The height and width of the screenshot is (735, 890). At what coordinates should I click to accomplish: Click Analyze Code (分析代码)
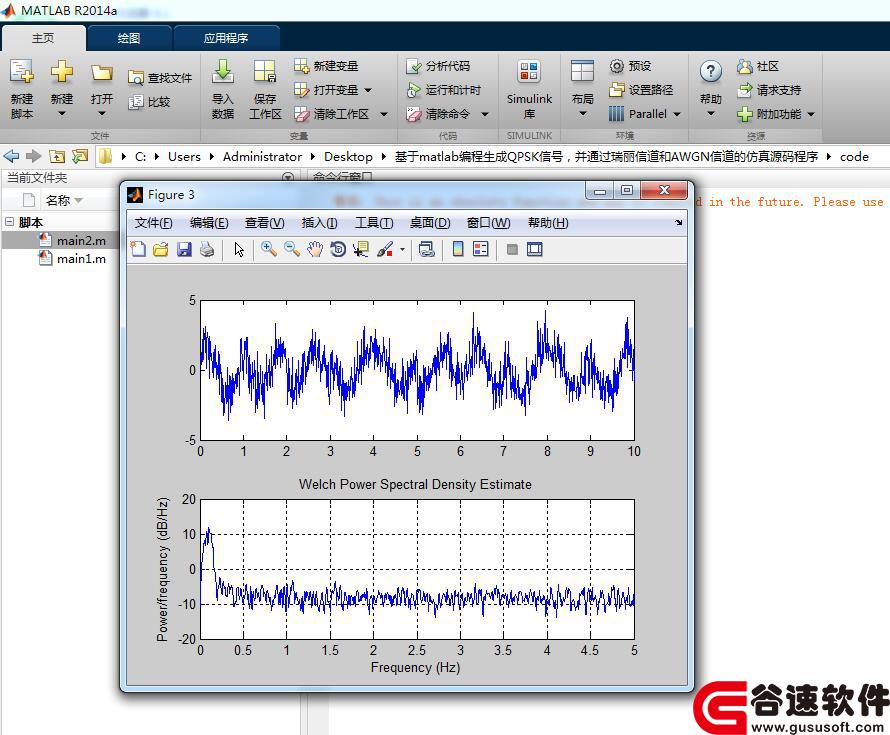pos(438,66)
